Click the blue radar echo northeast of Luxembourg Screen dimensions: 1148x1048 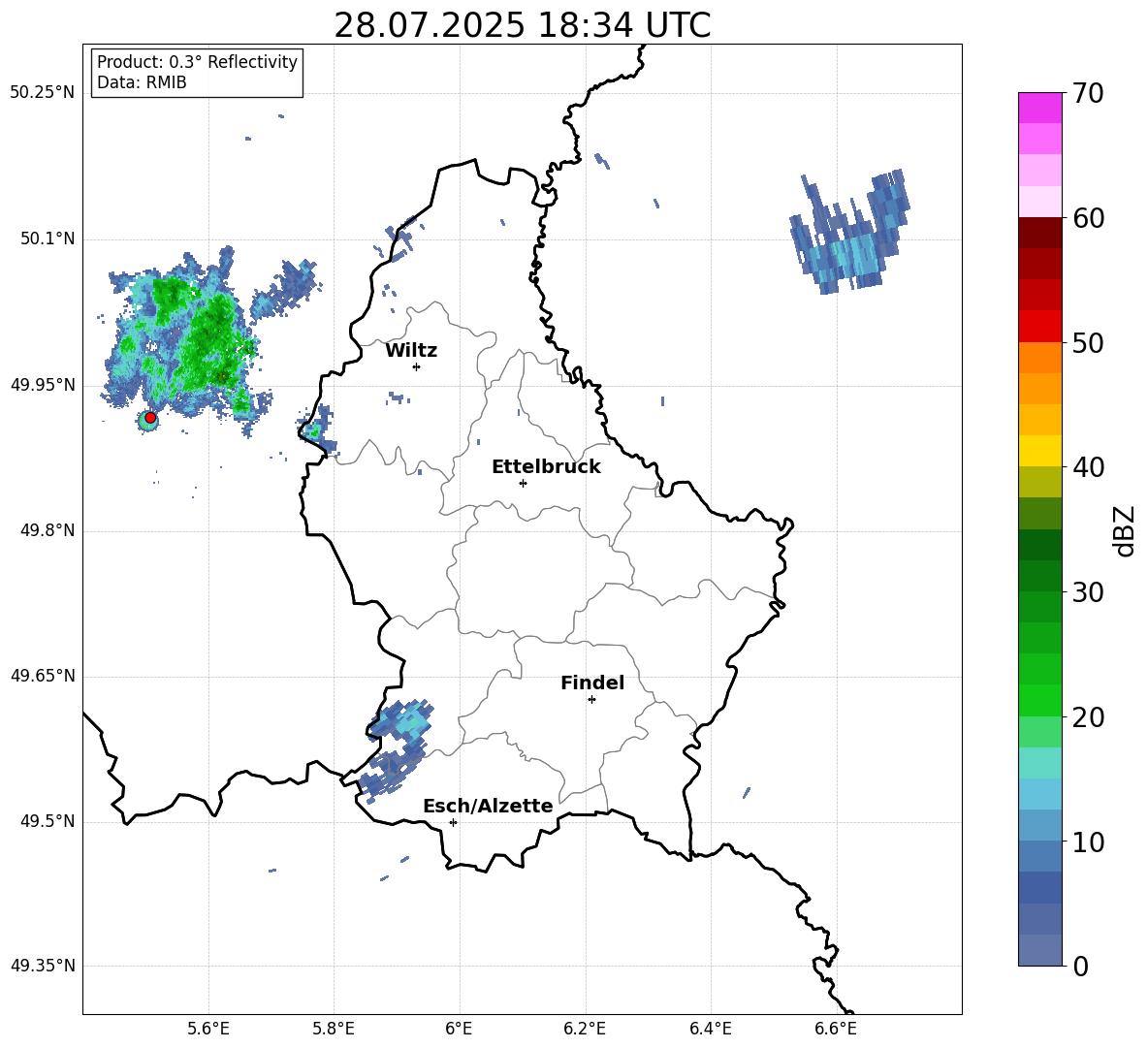(849, 232)
